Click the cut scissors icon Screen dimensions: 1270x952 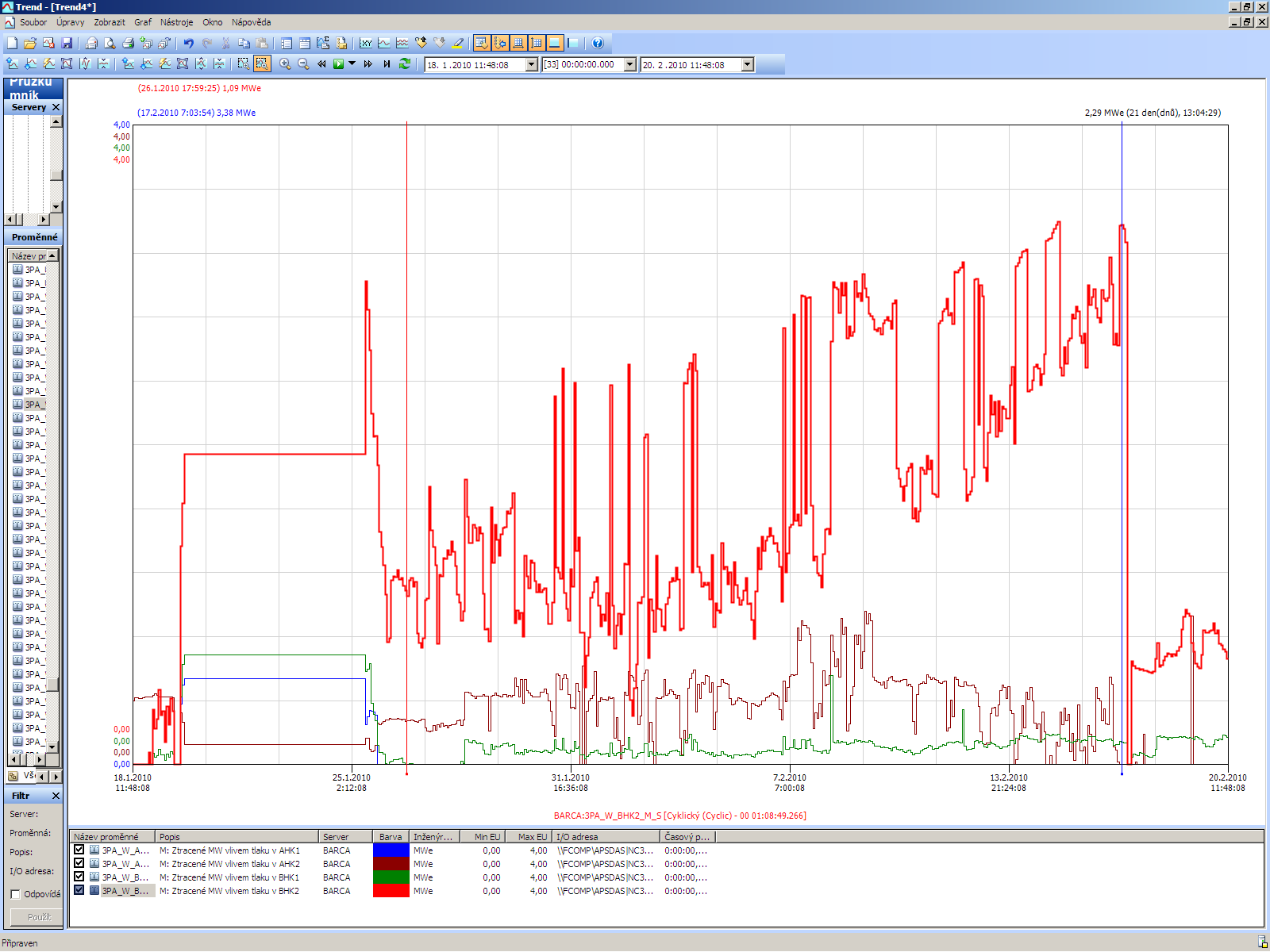point(225,44)
